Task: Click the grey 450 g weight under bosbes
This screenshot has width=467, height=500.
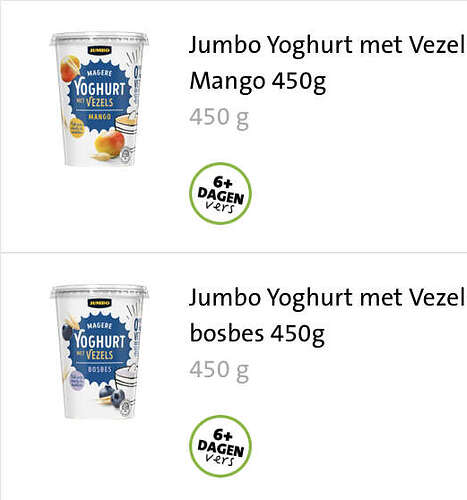Action: (219, 370)
